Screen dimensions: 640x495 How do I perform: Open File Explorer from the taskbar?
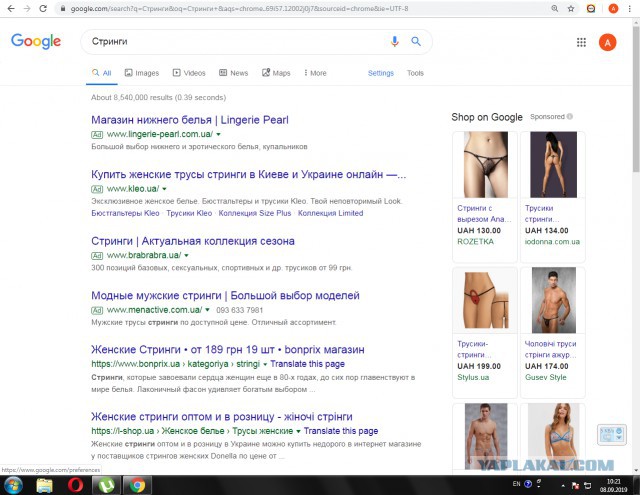pyautogui.click(x=44, y=486)
